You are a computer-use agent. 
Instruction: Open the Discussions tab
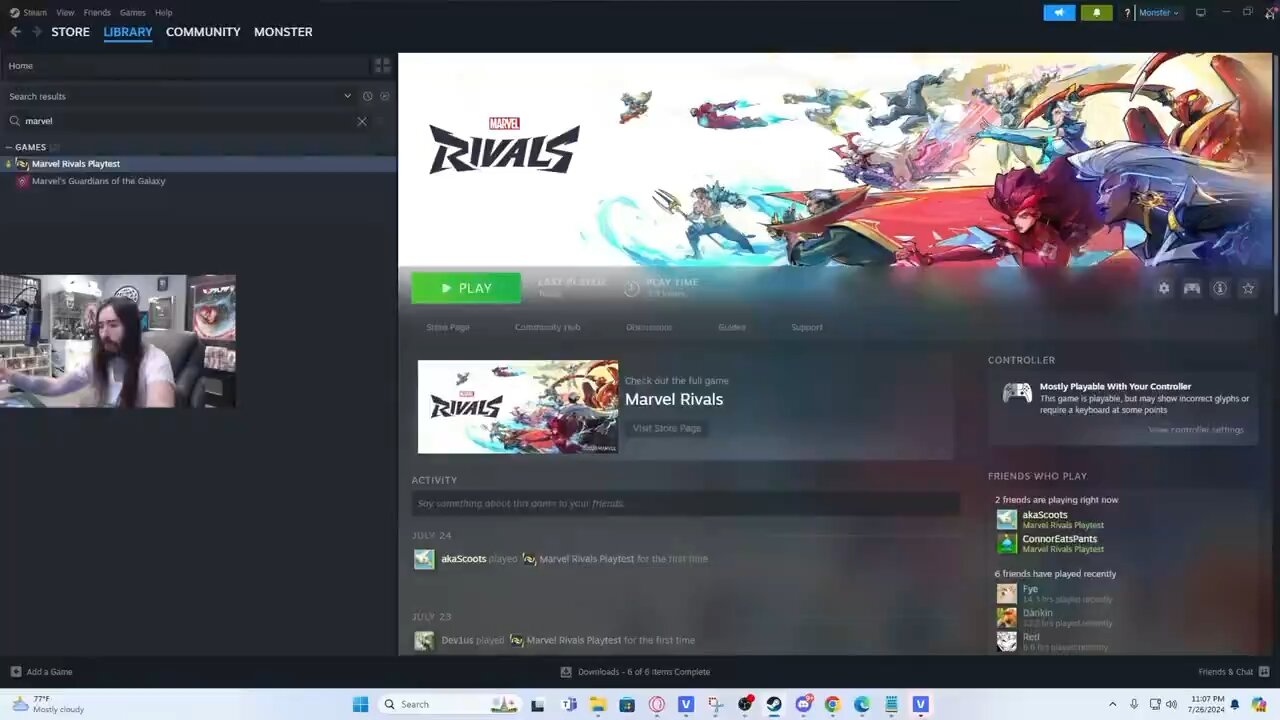[649, 327]
